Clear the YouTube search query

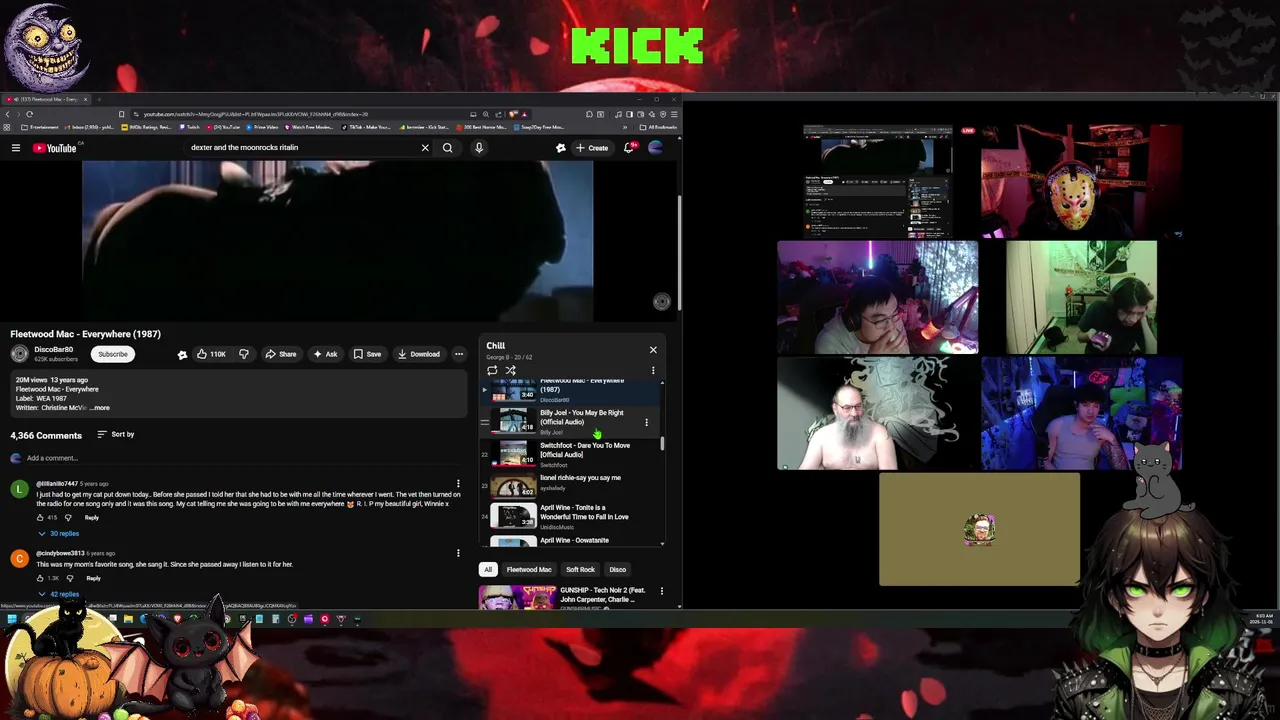click(425, 148)
